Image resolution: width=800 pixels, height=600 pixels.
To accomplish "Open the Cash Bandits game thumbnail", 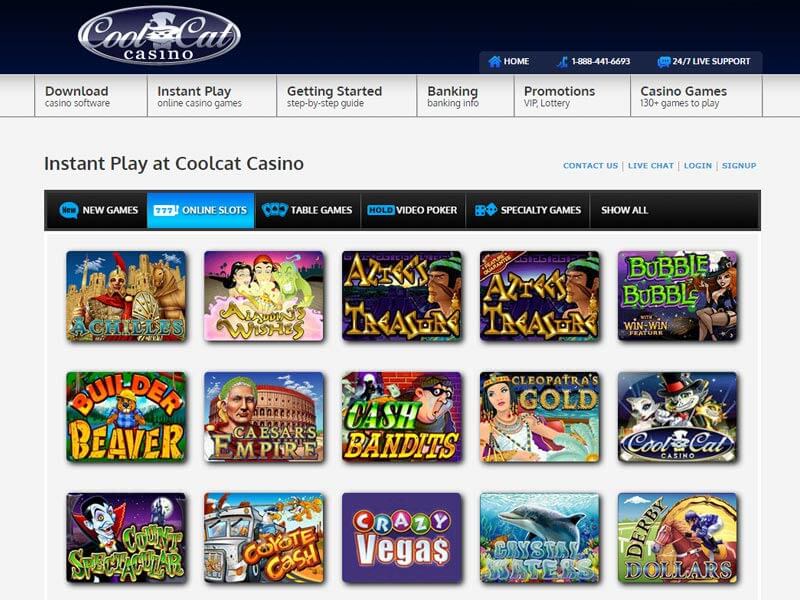I will tap(402, 417).
